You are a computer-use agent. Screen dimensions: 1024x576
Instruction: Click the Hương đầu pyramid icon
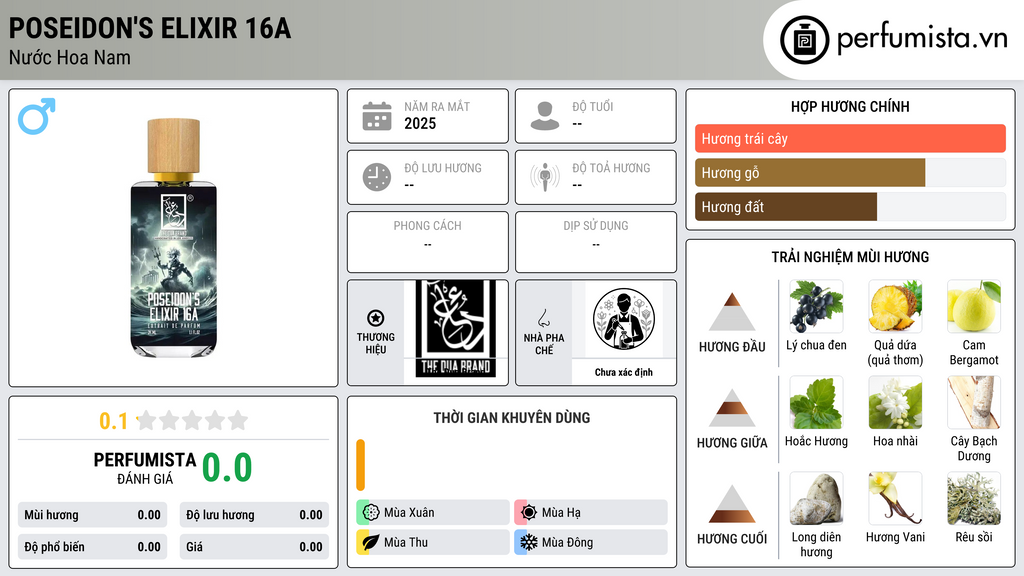click(x=732, y=312)
